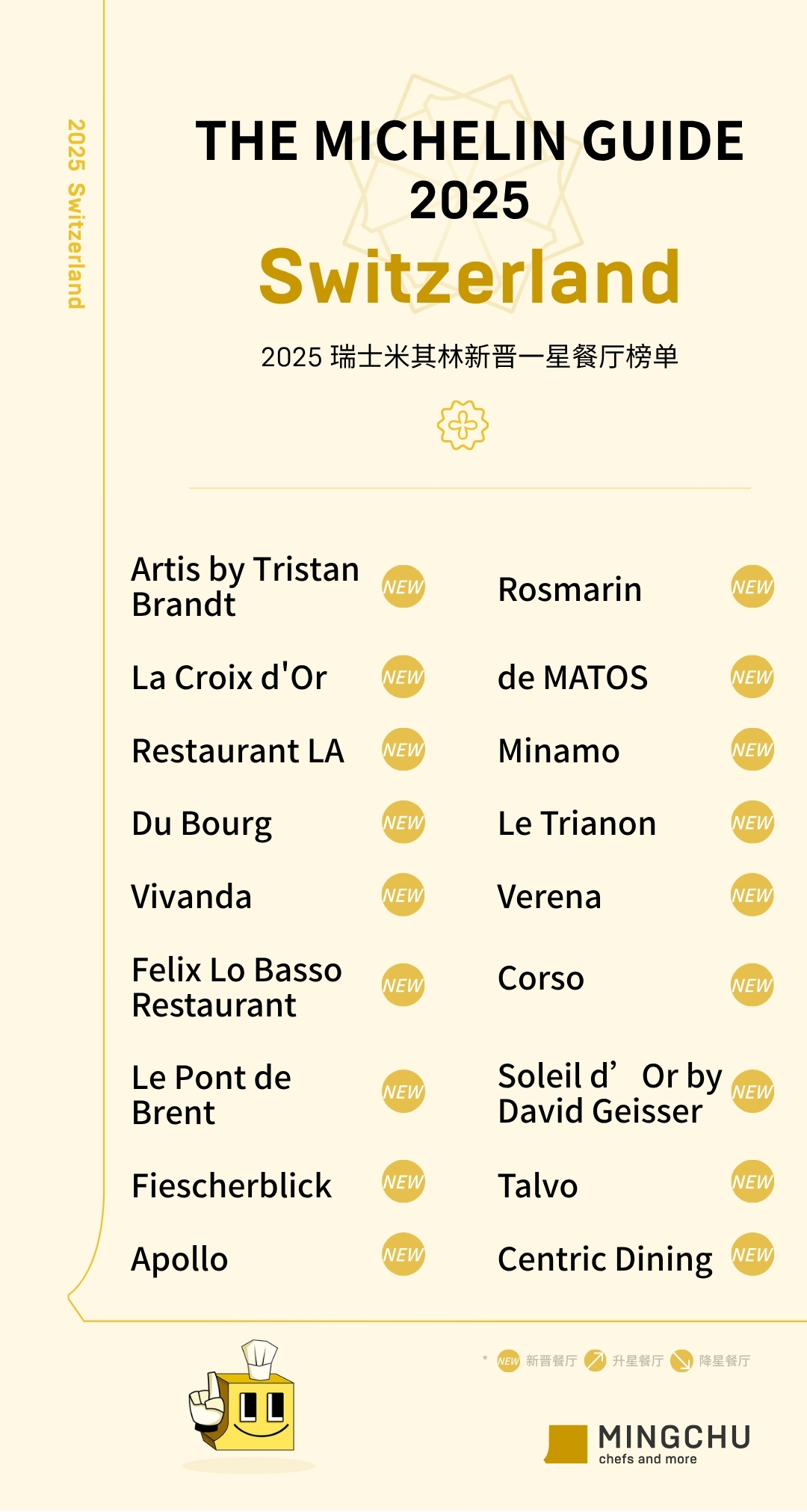Click the NEW badge next to Vivanda
Image resolution: width=807 pixels, height=1512 pixels.
point(403,895)
